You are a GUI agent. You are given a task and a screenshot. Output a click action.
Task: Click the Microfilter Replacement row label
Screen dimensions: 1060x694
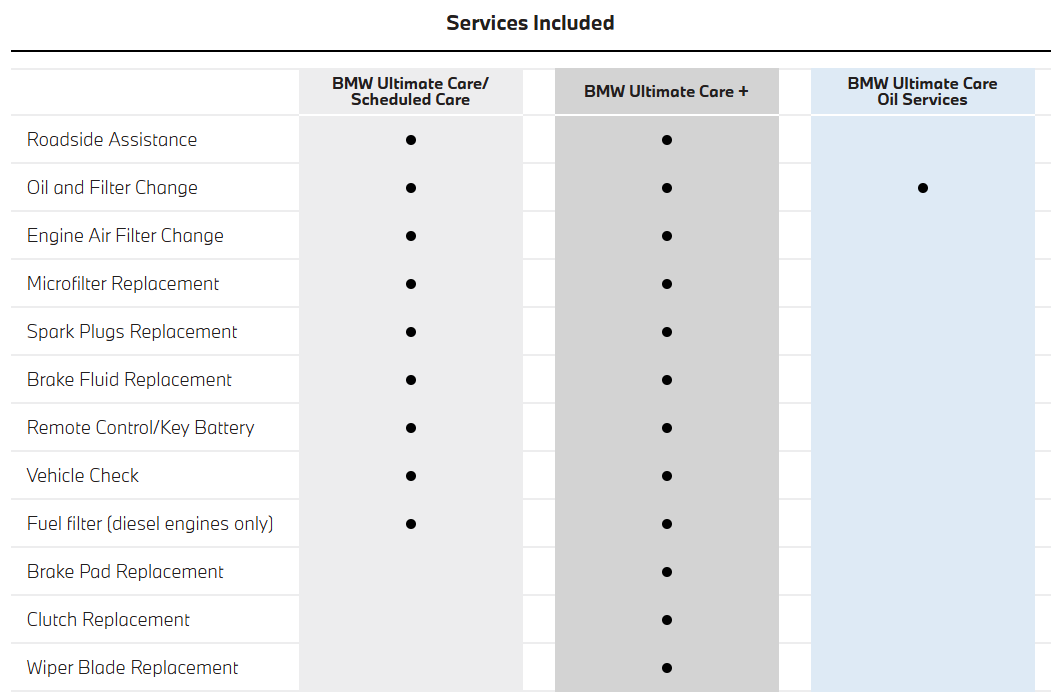123,284
